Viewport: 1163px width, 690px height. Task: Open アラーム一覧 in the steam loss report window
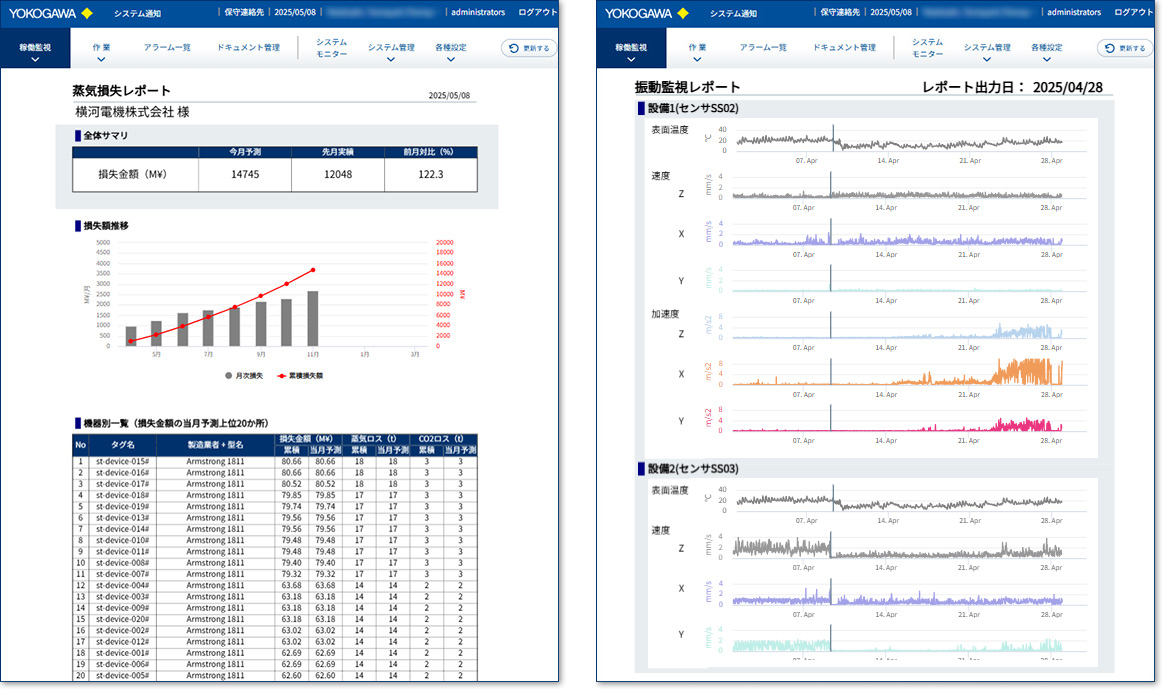[167, 47]
